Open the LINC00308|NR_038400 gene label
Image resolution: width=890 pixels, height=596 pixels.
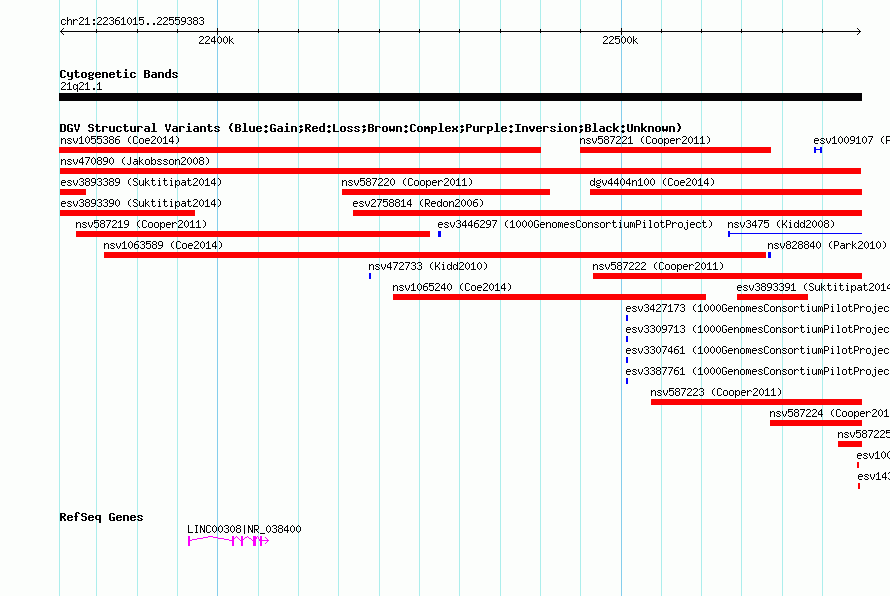(244, 529)
